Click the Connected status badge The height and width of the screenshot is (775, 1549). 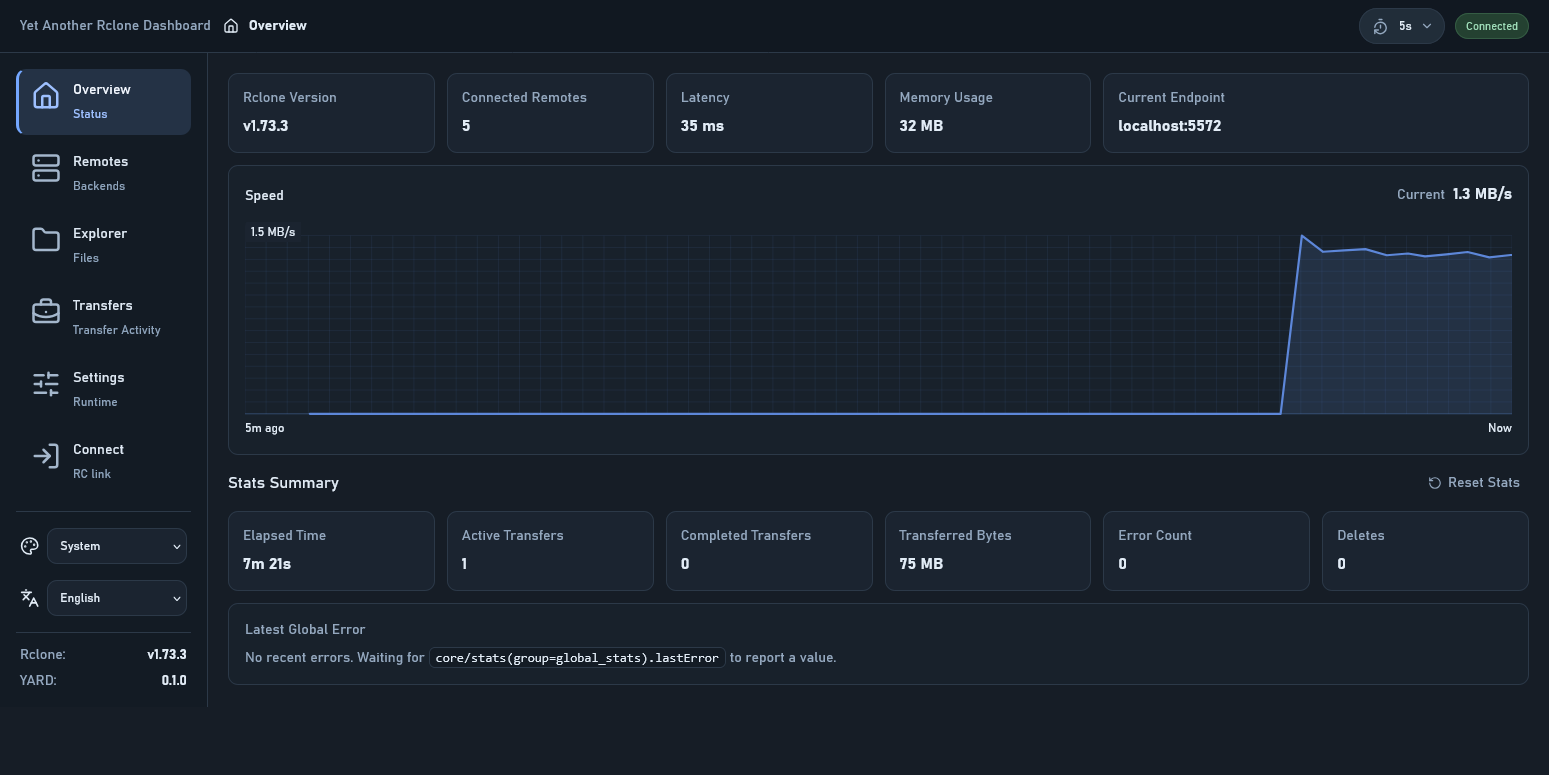(1491, 26)
